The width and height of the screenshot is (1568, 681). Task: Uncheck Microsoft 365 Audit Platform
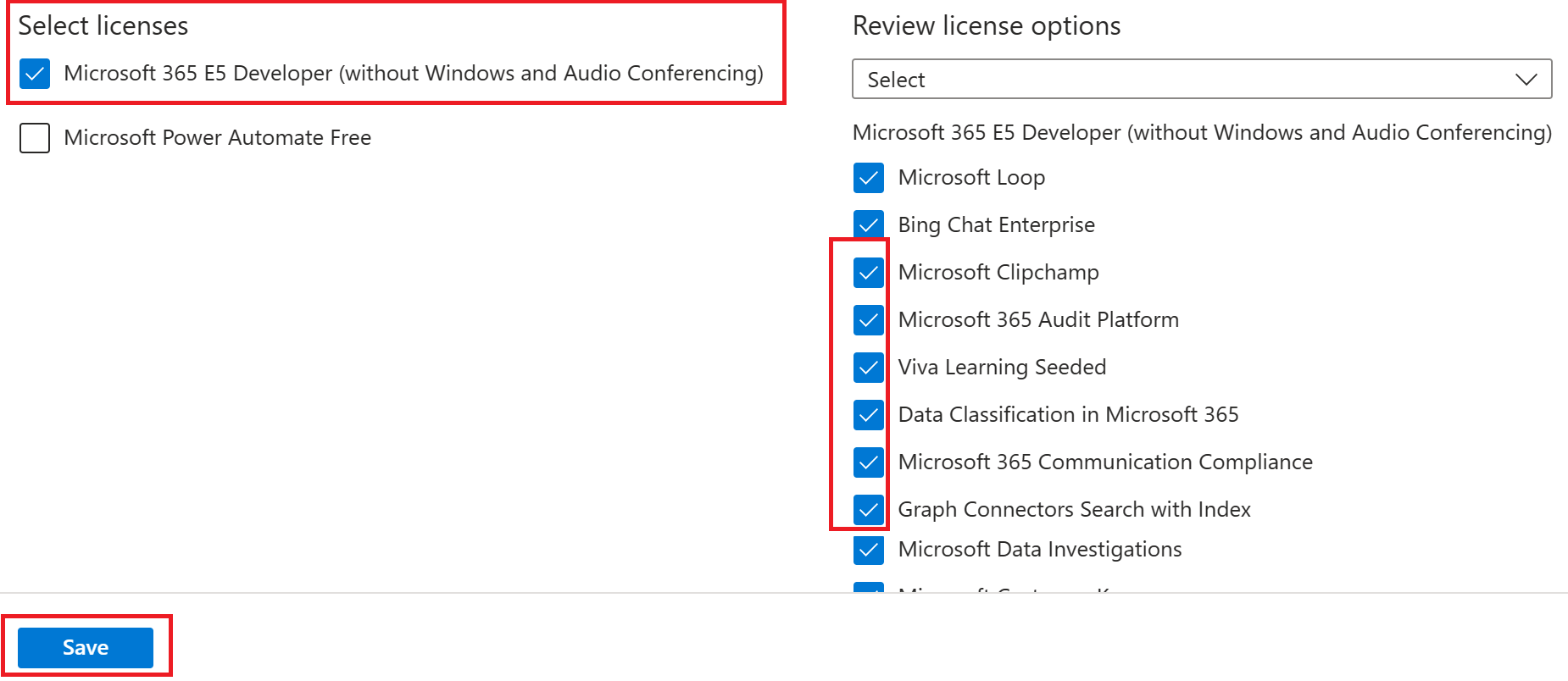[869, 320]
